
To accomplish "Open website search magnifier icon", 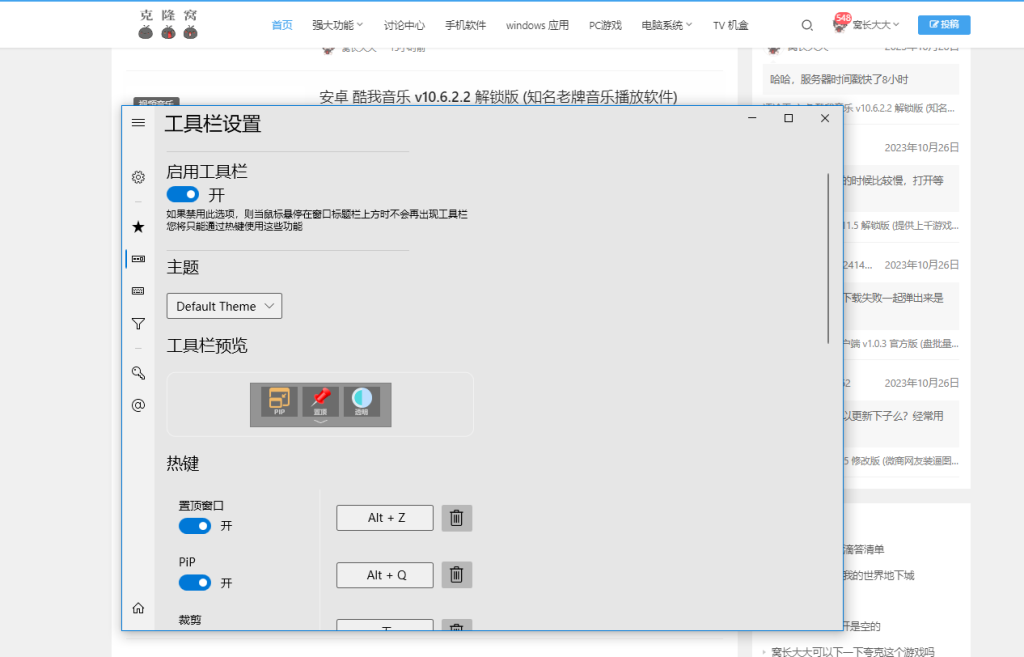I will point(807,25).
